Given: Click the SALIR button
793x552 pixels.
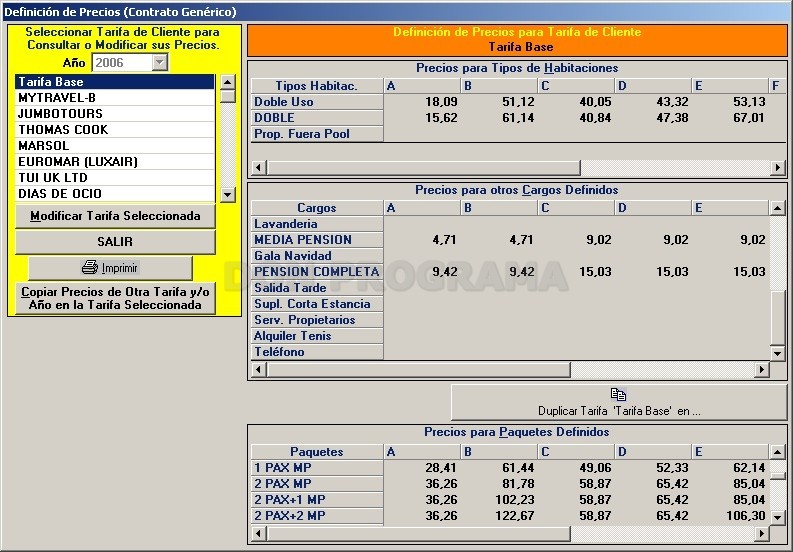Looking at the screenshot, I should (115, 242).
